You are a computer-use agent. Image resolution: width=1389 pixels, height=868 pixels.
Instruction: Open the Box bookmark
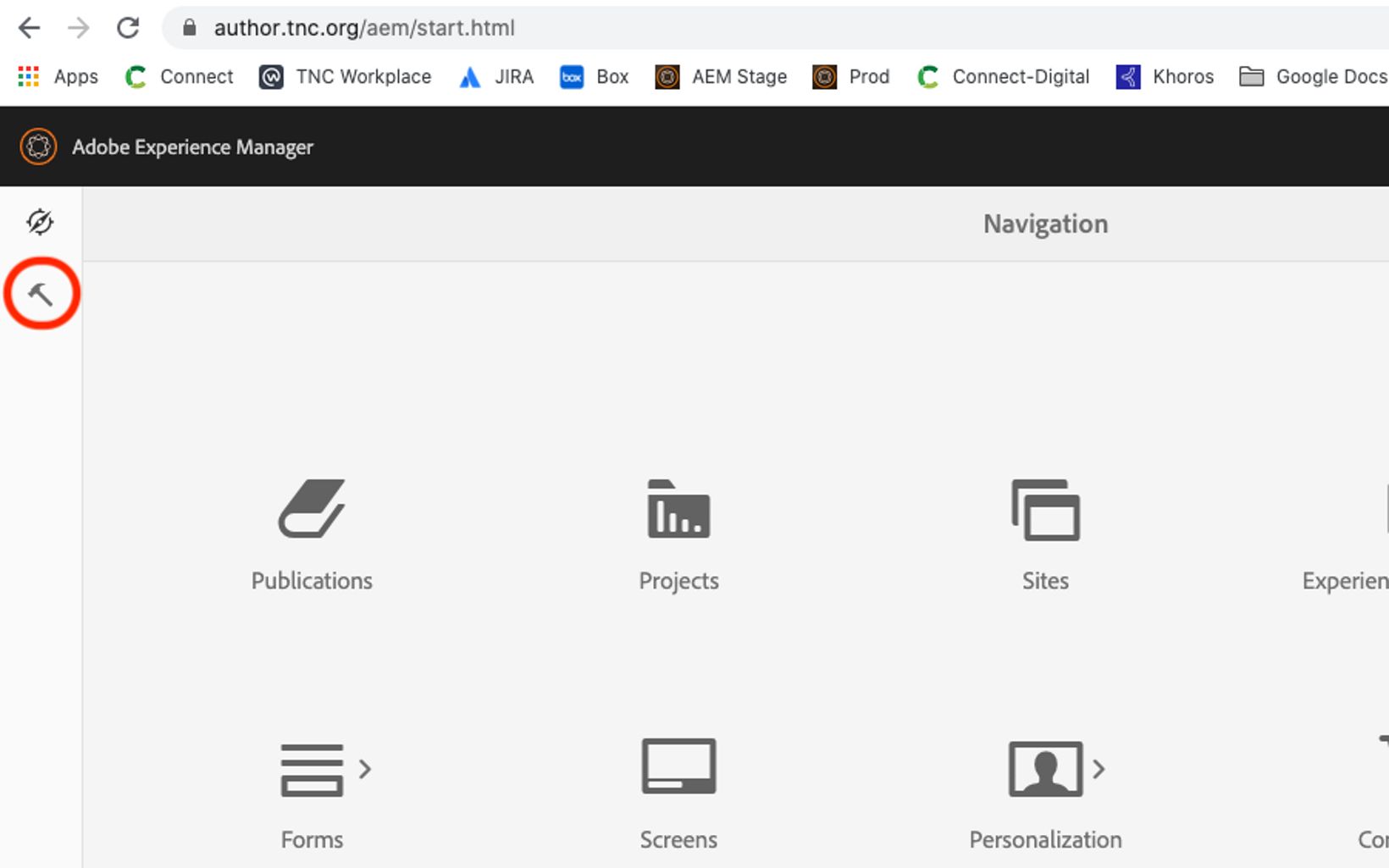[x=595, y=77]
